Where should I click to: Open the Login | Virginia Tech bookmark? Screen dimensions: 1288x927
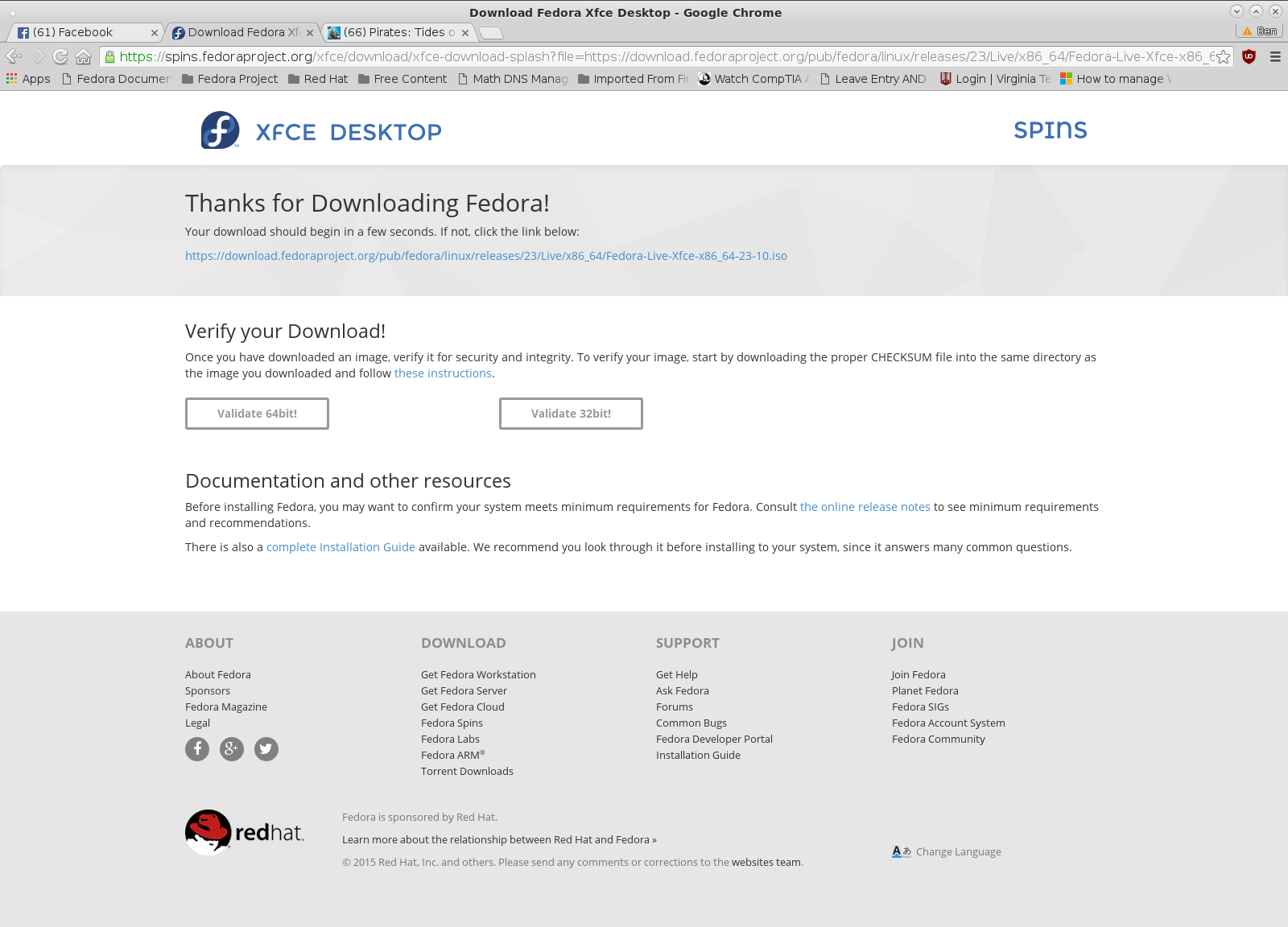pos(995,79)
